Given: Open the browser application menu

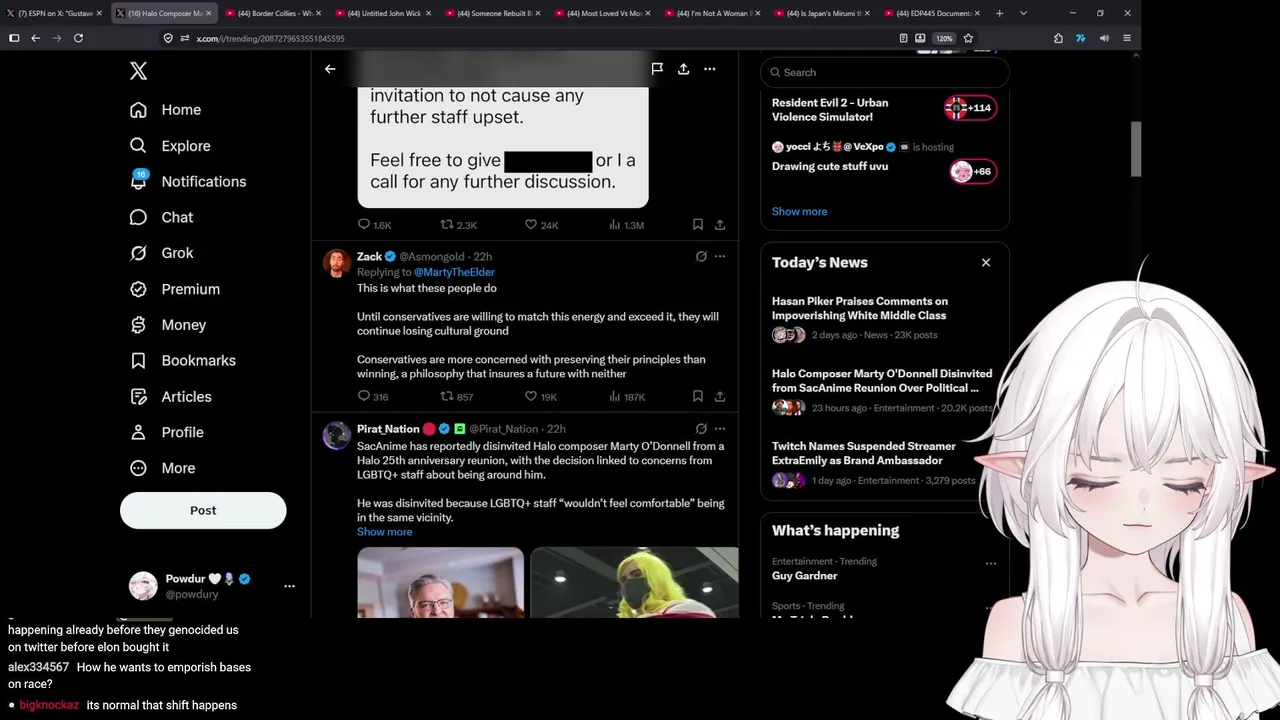Looking at the screenshot, I should [x=1127, y=38].
